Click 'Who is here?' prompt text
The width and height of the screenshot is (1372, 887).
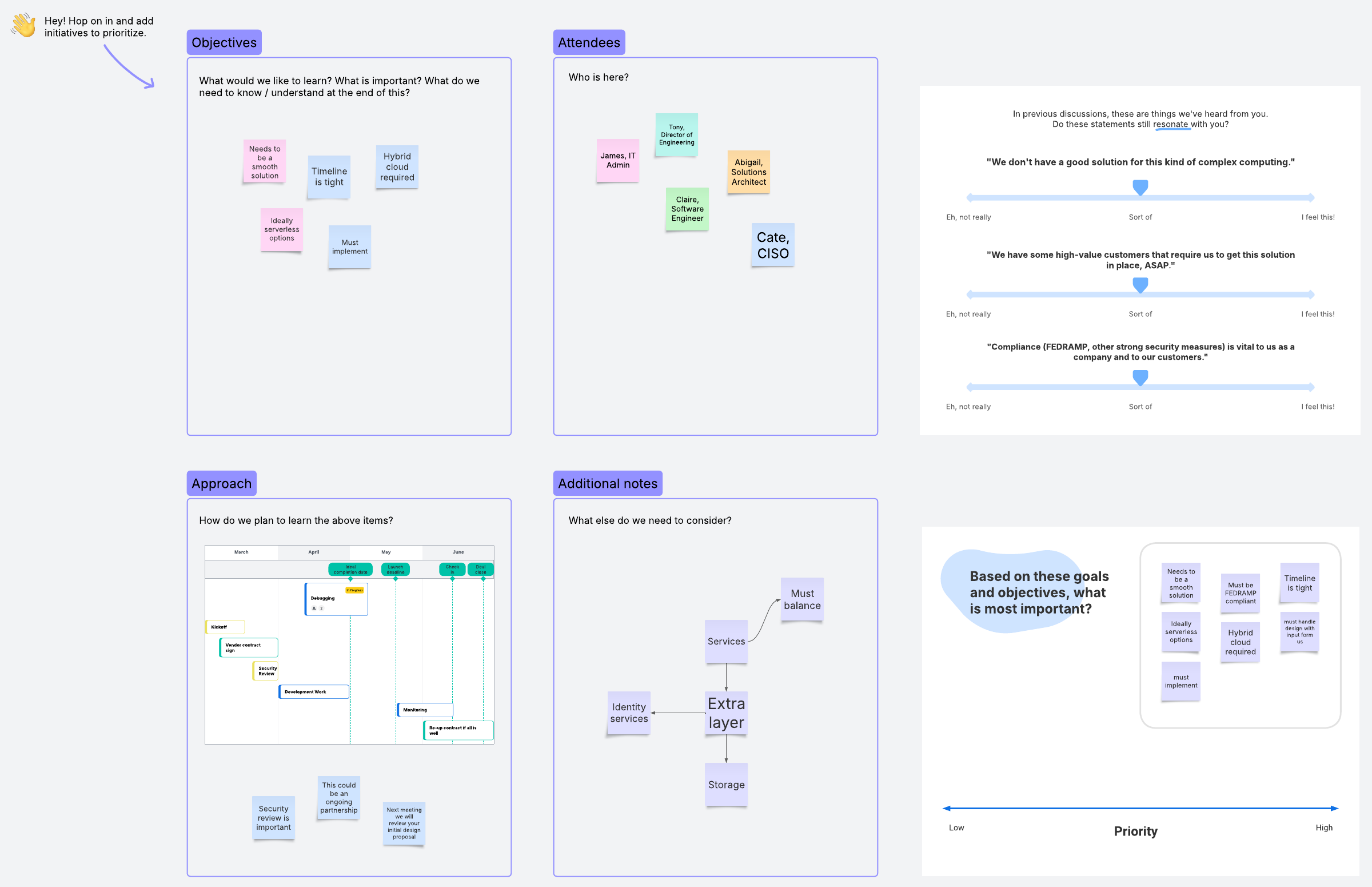tap(598, 77)
